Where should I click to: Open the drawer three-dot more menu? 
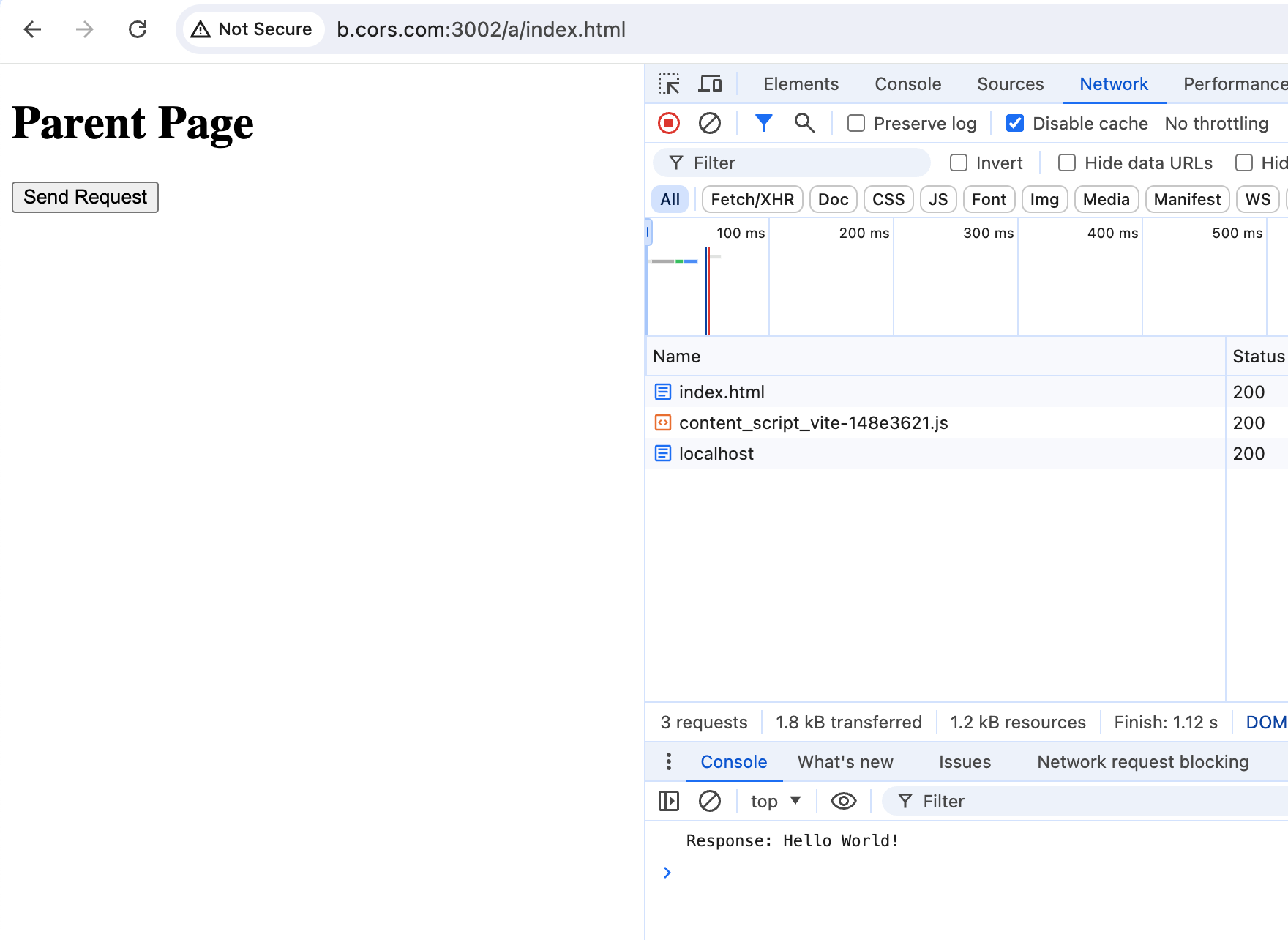pos(668,761)
